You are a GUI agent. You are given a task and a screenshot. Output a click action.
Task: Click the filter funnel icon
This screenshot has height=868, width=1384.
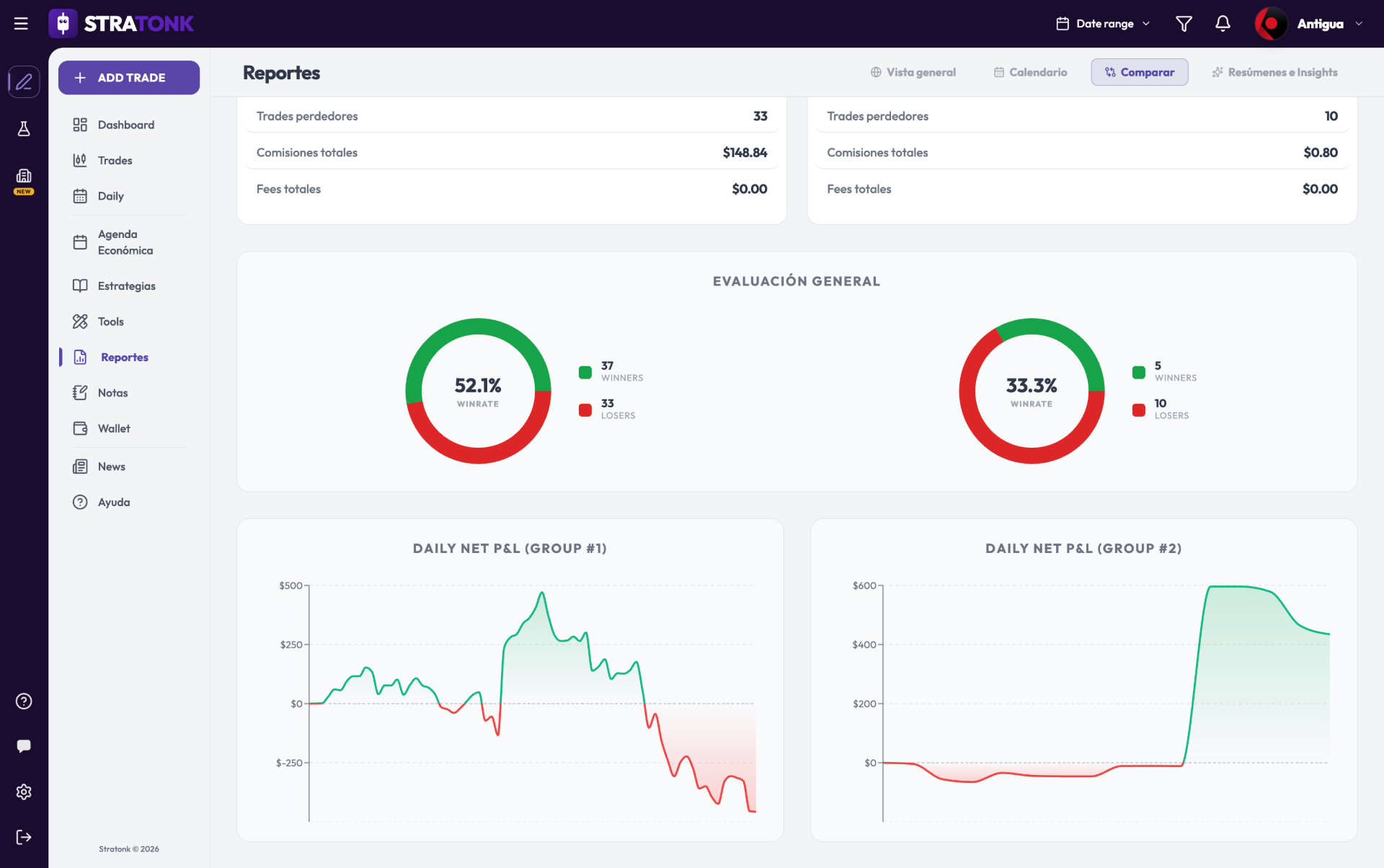click(x=1184, y=24)
